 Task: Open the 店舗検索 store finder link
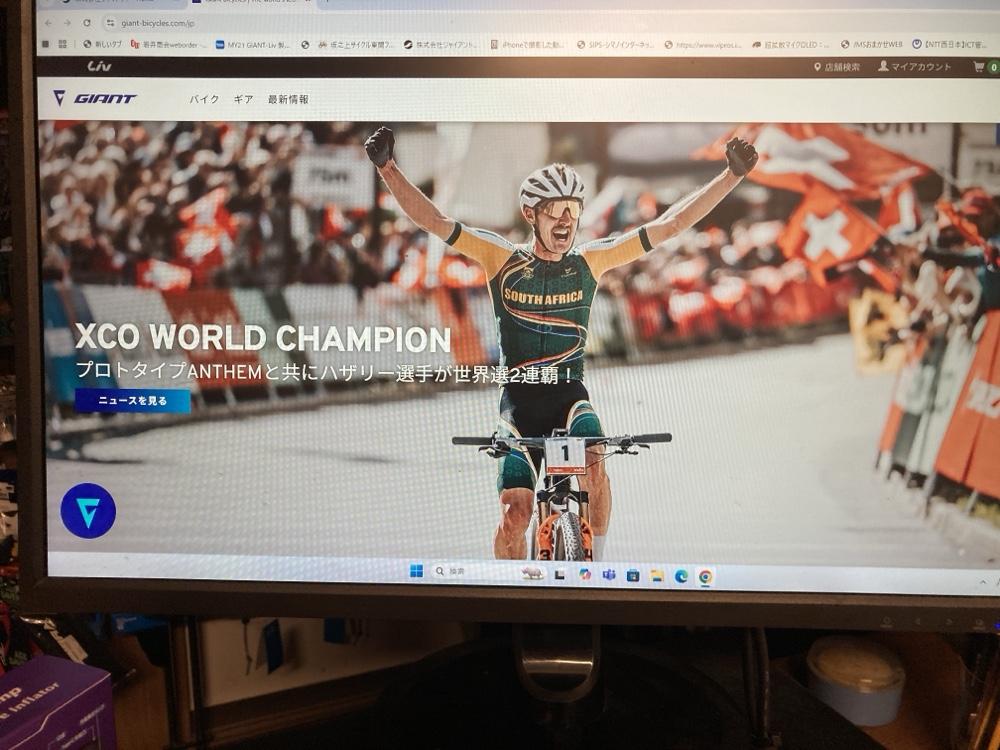[x=836, y=67]
